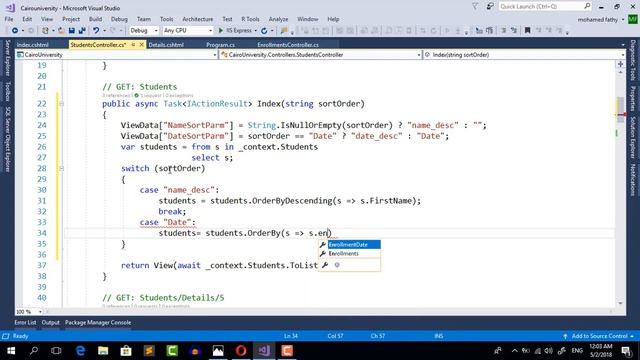640x360 pixels.
Task: Open the Architecture menu
Action: click(198, 19)
